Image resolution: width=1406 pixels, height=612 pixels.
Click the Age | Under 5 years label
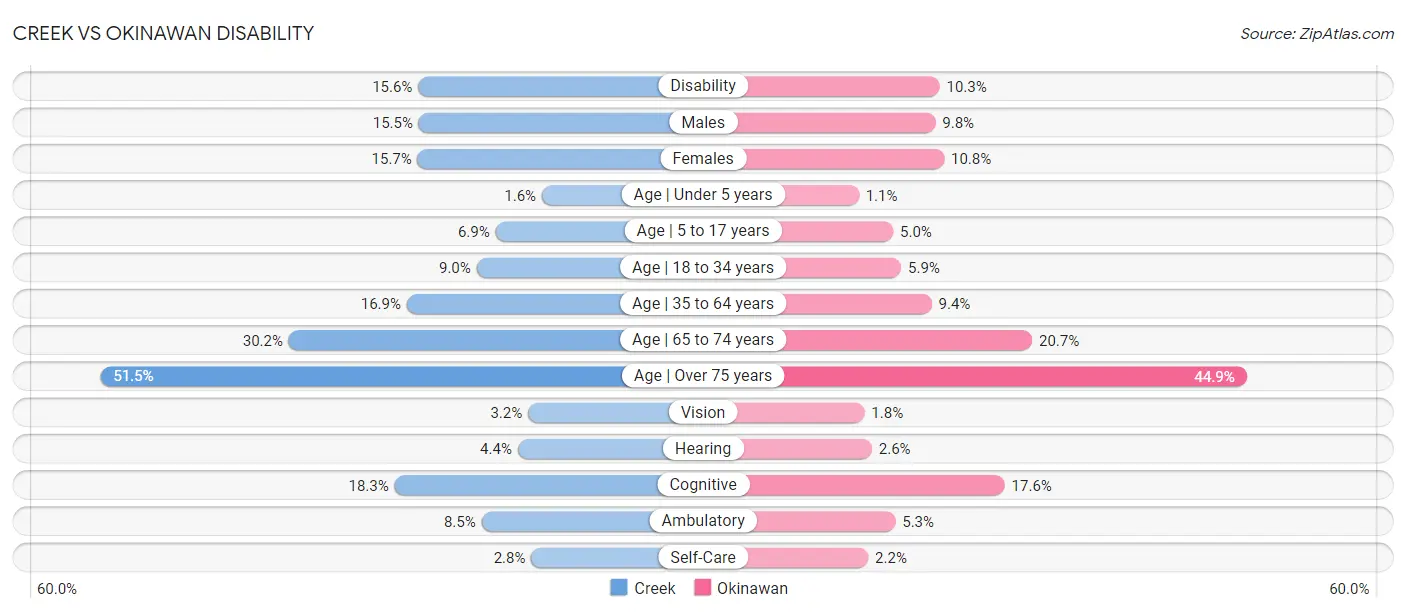click(x=703, y=195)
